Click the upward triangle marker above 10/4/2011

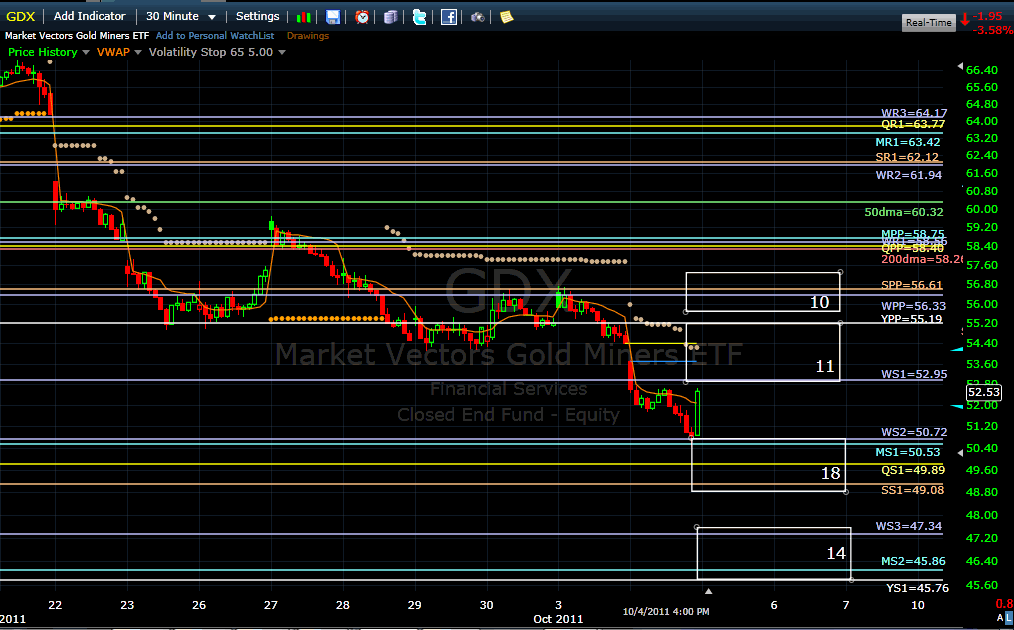(709, 591)
